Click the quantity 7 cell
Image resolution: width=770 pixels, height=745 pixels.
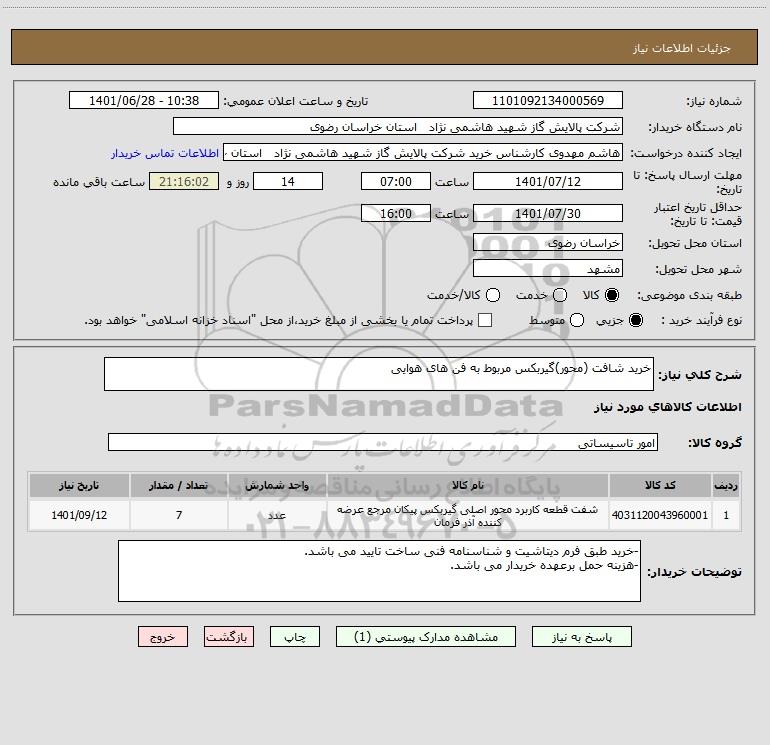(x=178, y=515)
